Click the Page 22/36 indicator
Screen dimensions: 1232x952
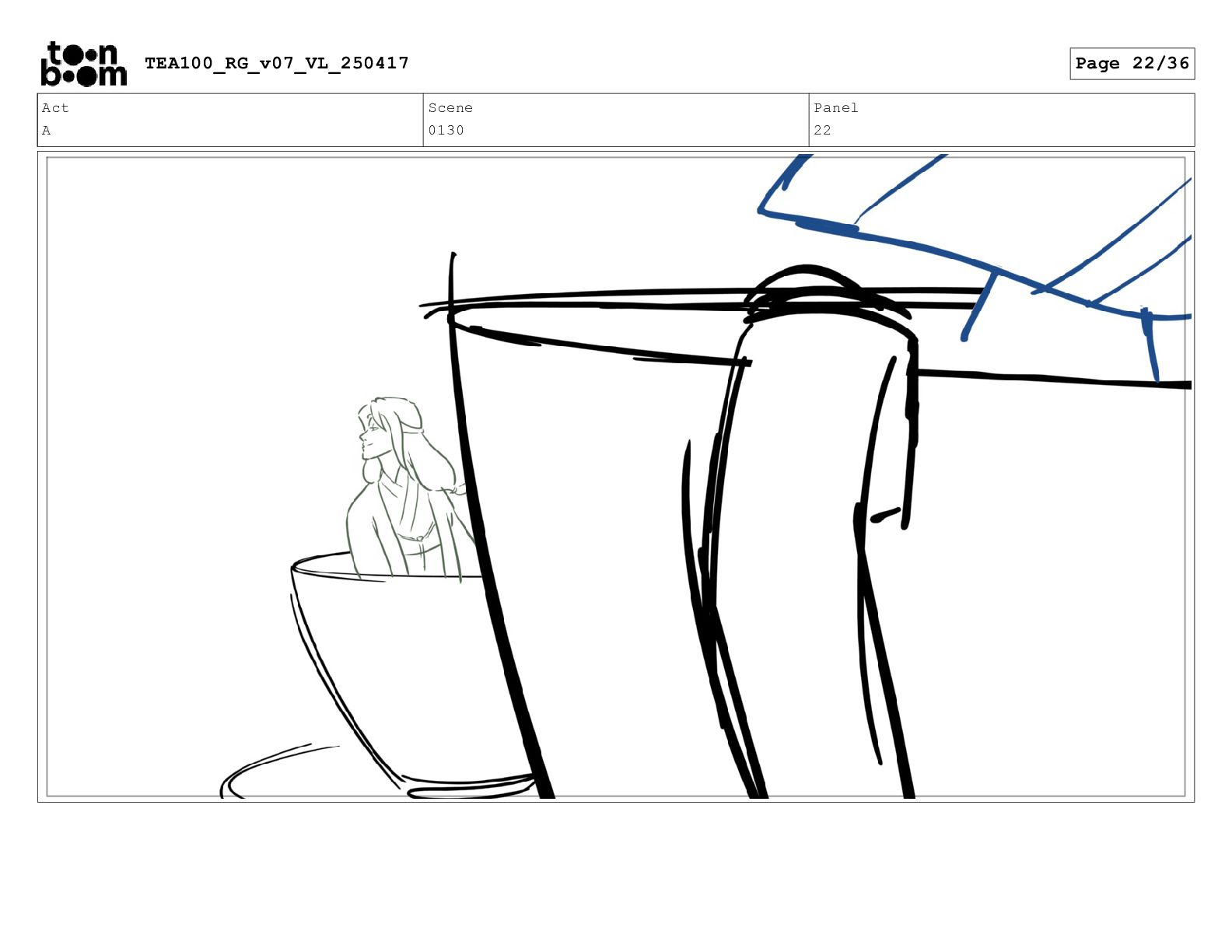1132,64
